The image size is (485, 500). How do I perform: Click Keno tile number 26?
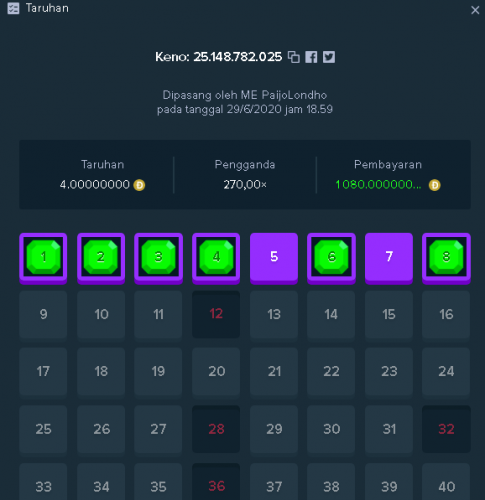pos(101,429)
